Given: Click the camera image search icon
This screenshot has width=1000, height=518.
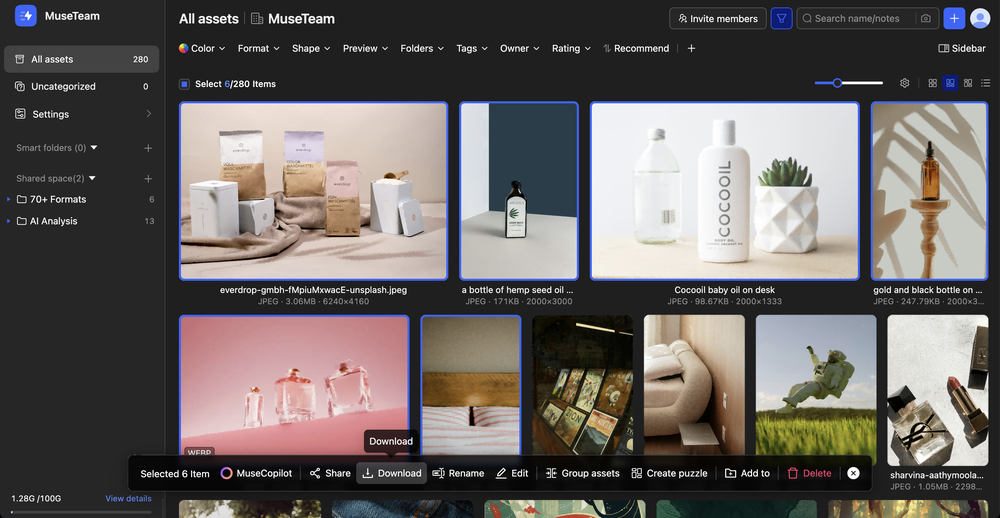Looking at the screenshot, I should pos(925,18).
